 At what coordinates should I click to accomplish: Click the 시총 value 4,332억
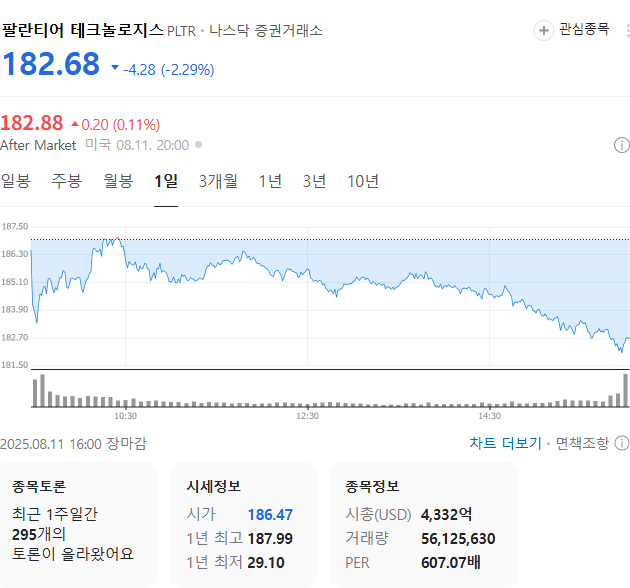click(x=446, y=514)
